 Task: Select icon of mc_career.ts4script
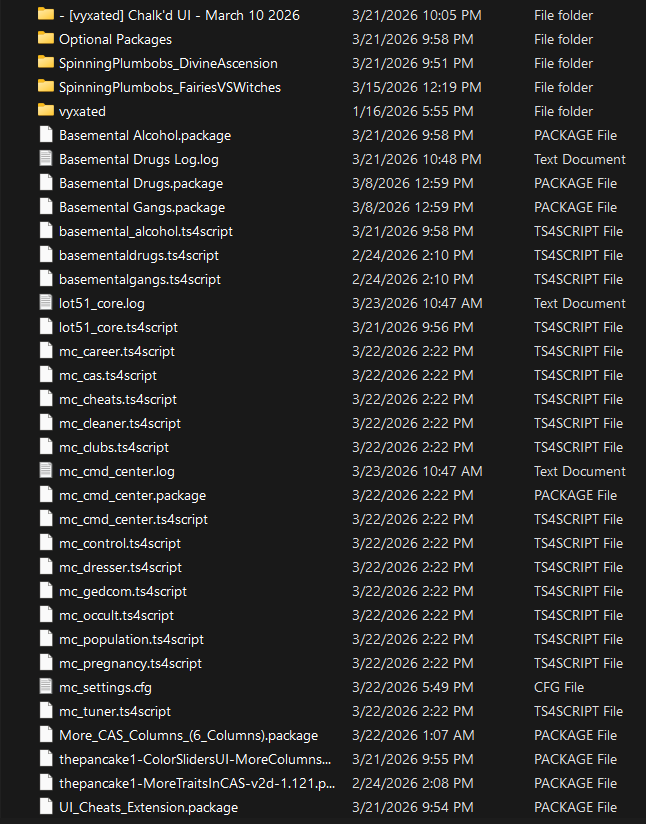pyautogui.click(x=46, y=351)
